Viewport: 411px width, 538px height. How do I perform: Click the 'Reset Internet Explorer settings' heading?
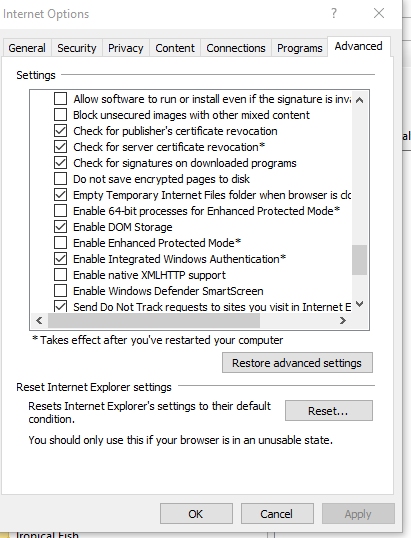pos(94,387)
